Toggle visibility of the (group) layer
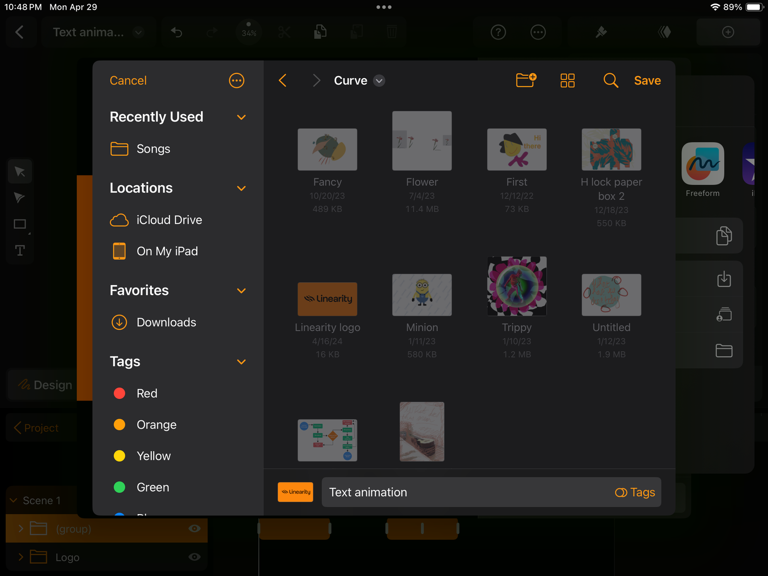Screen dimensions: 768x576 pyautogui.click(x=194, y=528)
